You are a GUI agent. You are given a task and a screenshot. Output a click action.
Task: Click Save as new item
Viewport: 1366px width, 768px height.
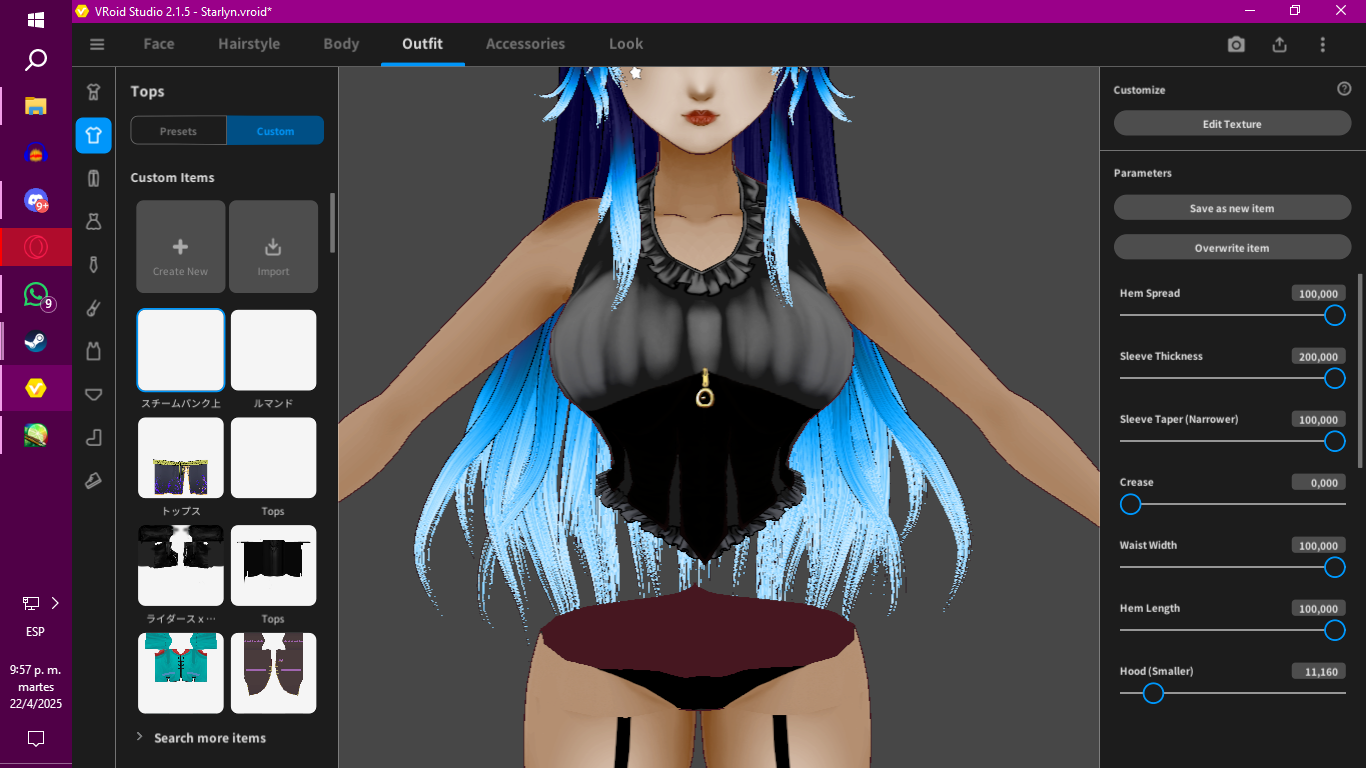click(x=1232, y=208)
